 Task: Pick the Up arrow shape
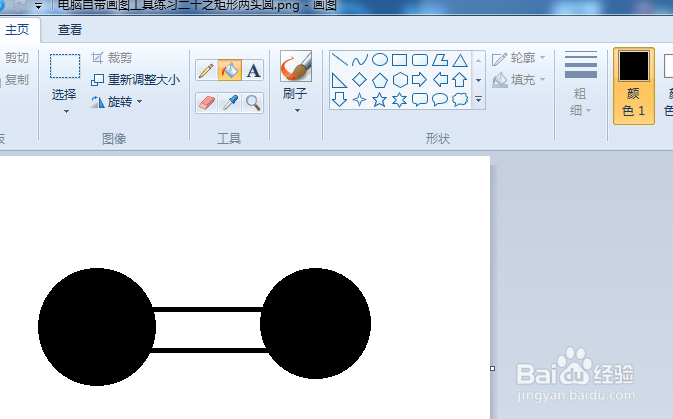460,80
